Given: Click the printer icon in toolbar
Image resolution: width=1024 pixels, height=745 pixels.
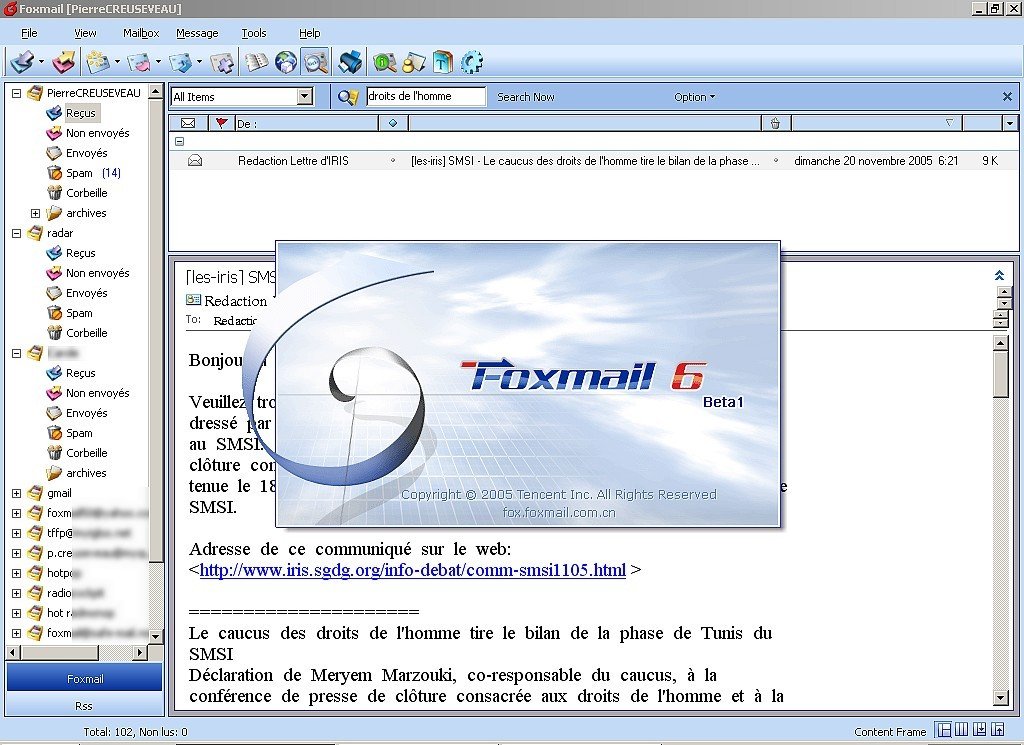Looking at the screenshot, I should pyautogui.click(x=350, y=62).
